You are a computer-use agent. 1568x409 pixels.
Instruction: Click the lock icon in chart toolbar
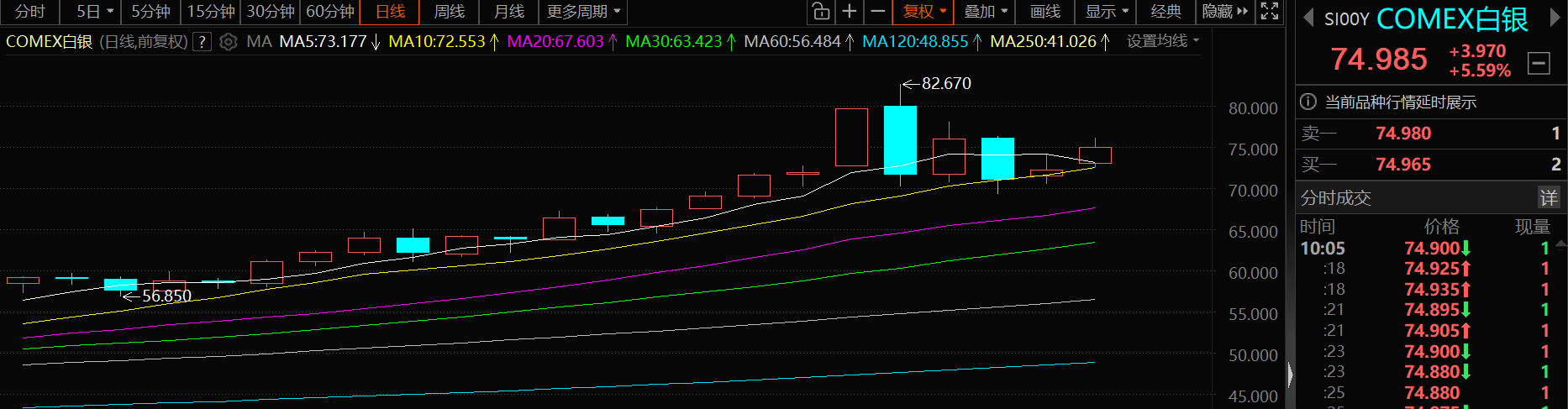[821, 12]
